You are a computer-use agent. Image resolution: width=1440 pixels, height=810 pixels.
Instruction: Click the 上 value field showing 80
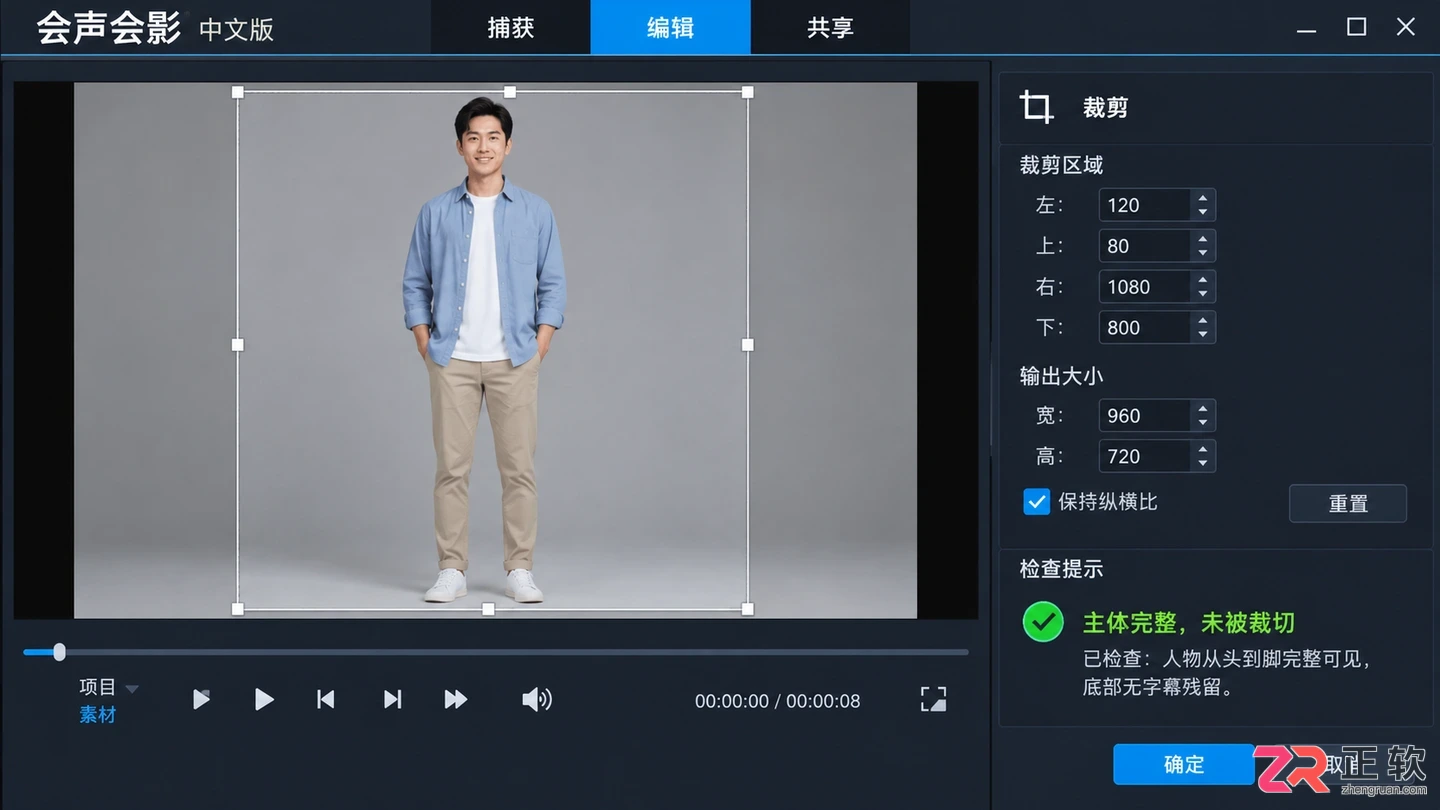pos(1145,246)
